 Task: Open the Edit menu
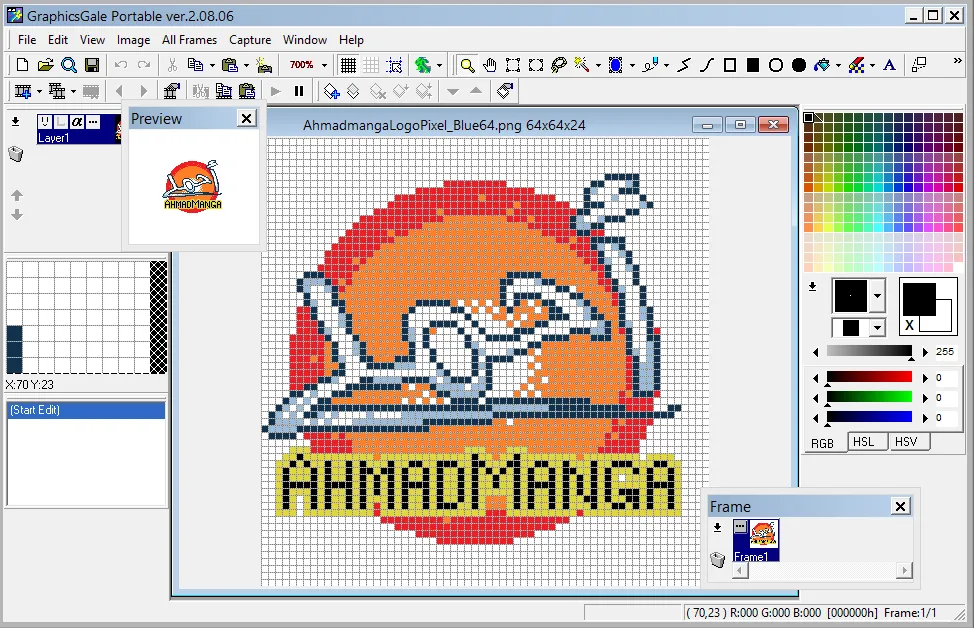tap(58, 40)
